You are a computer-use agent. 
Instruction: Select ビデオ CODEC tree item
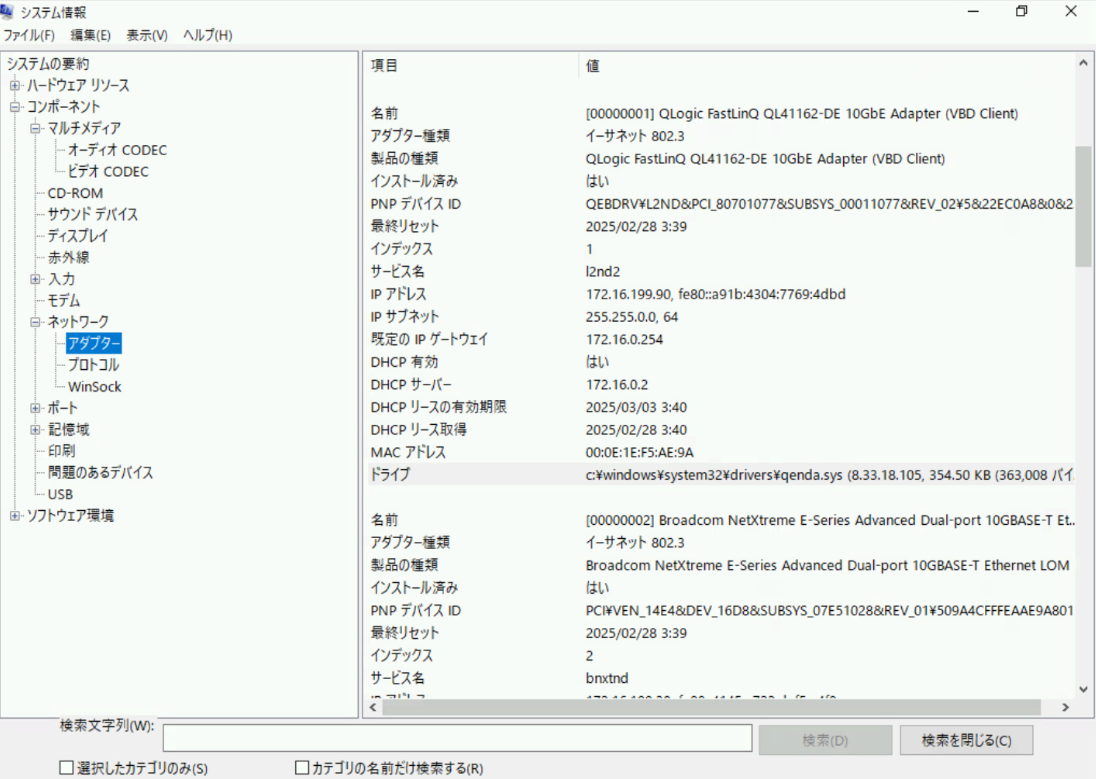pyautogui.click(x=108, y=172)
